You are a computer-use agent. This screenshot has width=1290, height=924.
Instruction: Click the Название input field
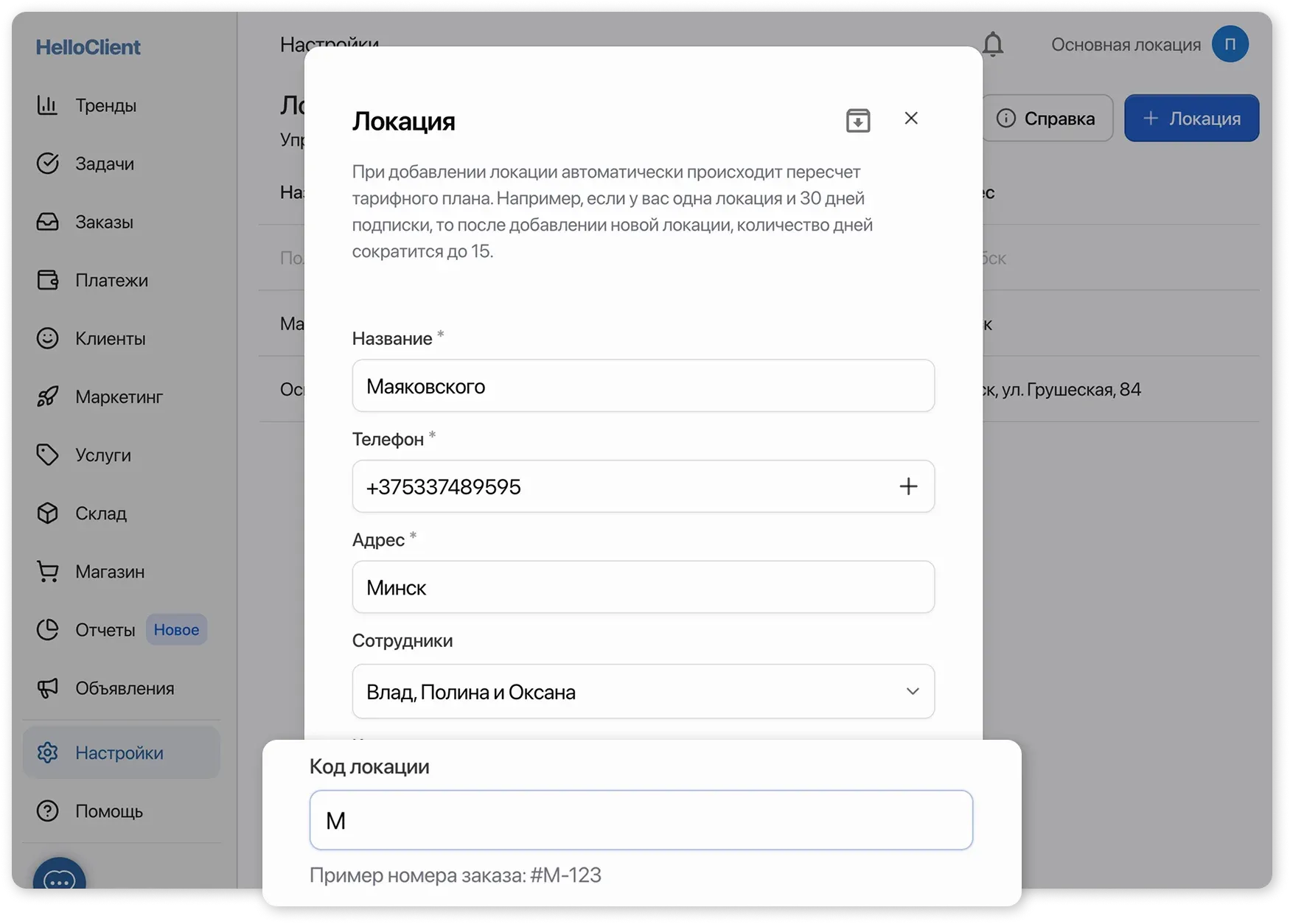tap(643, 386)
